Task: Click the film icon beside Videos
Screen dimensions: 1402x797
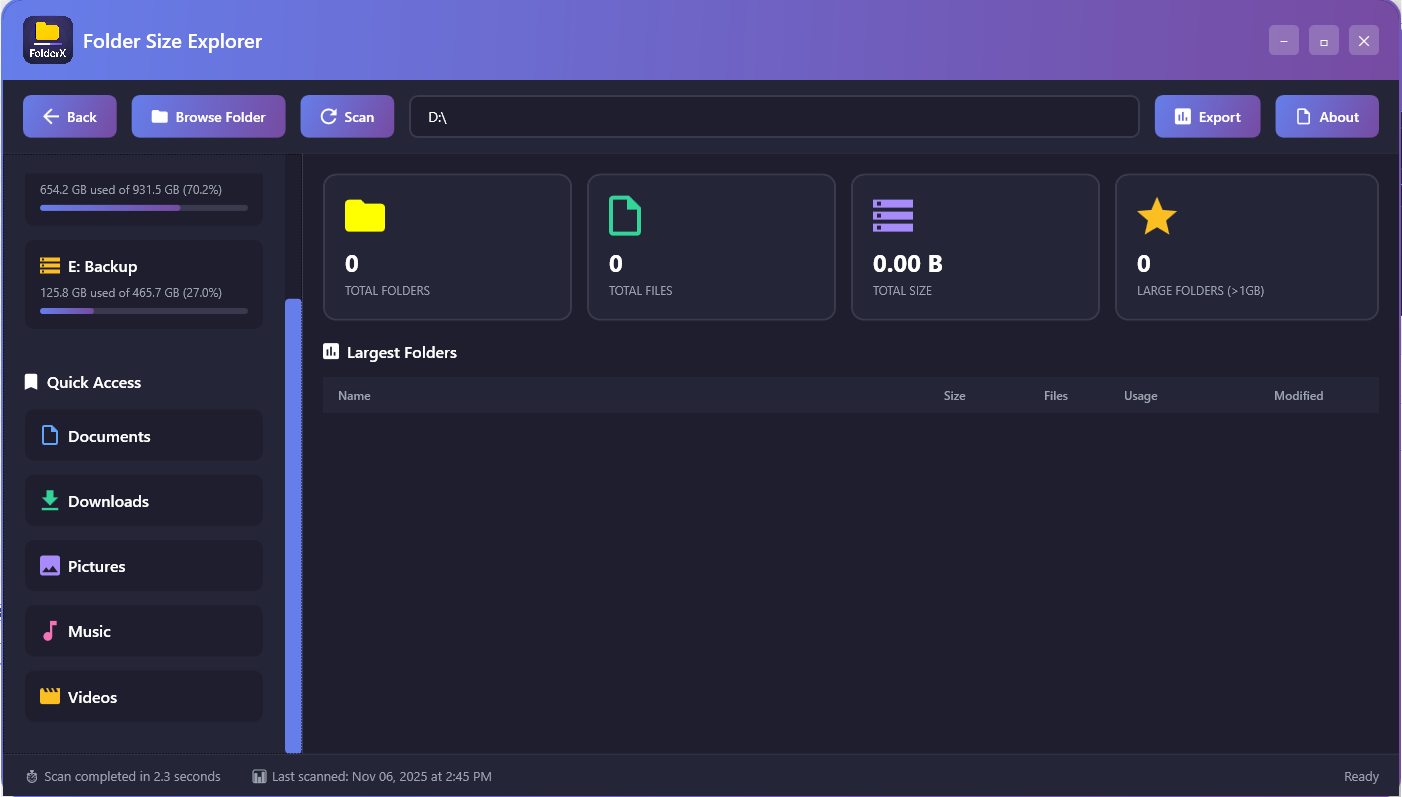Action: (x=49, y=695)
